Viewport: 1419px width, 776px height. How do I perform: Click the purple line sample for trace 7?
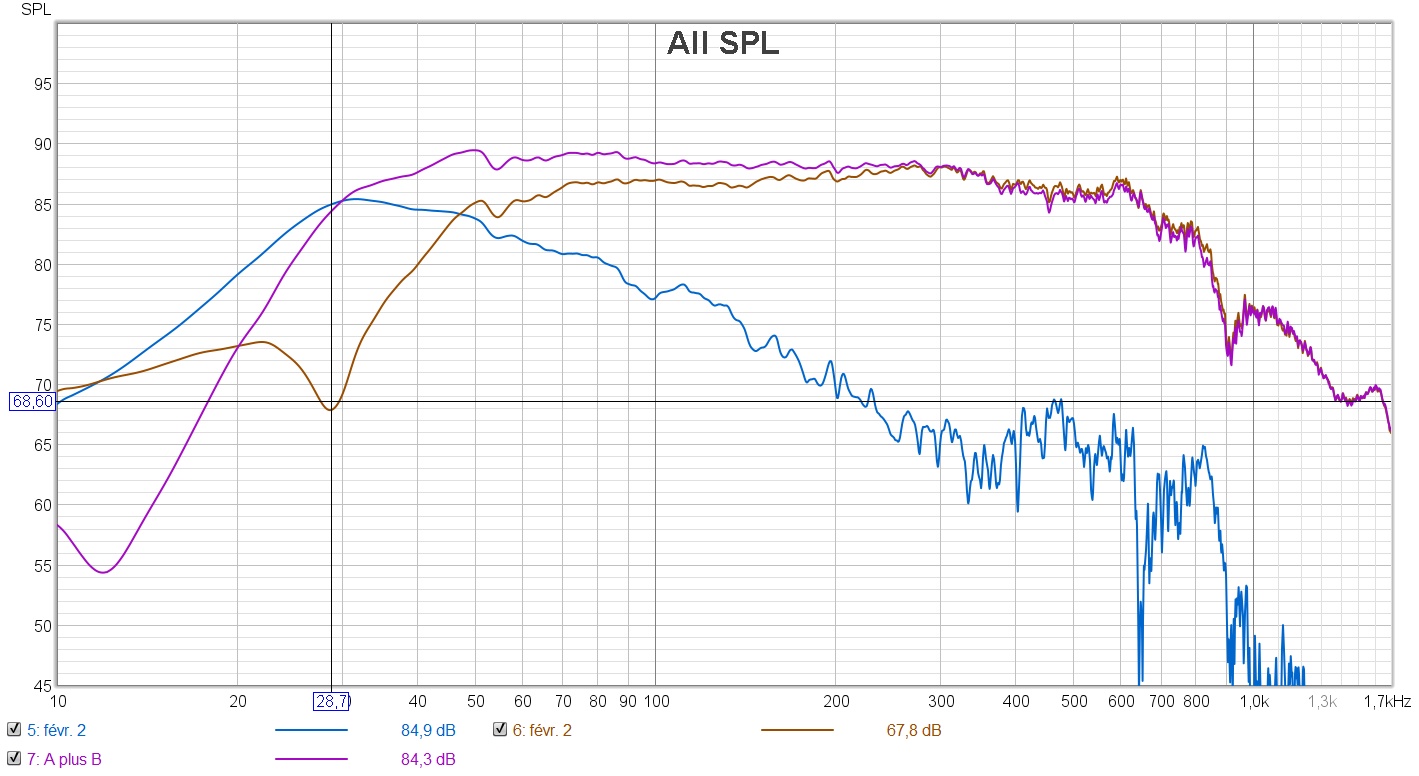[311, 760]
